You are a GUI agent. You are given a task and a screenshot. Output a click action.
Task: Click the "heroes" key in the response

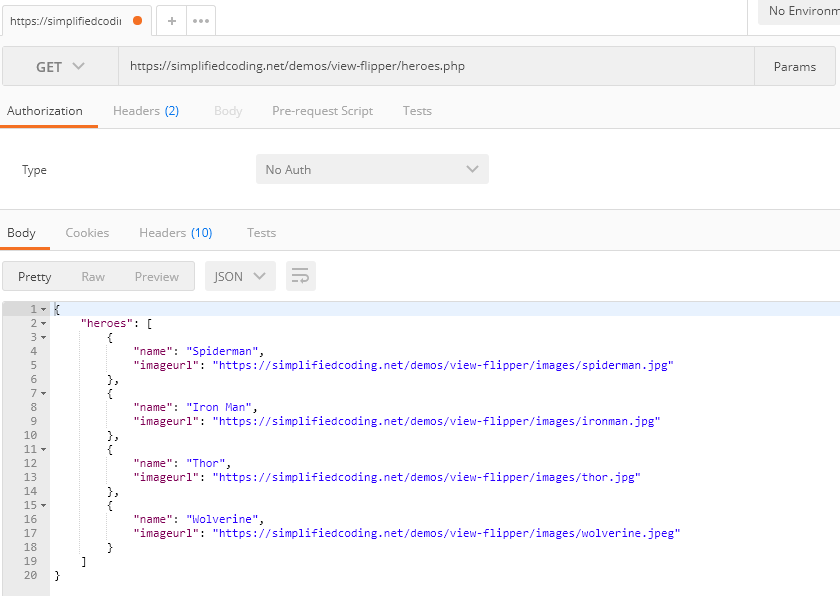coord(106,323)
